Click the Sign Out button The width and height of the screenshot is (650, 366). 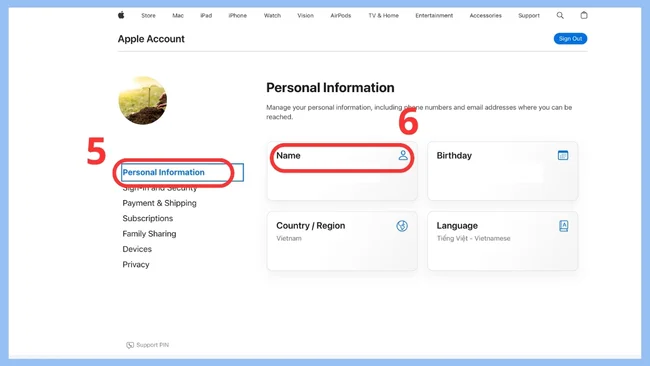coord(570,39)
